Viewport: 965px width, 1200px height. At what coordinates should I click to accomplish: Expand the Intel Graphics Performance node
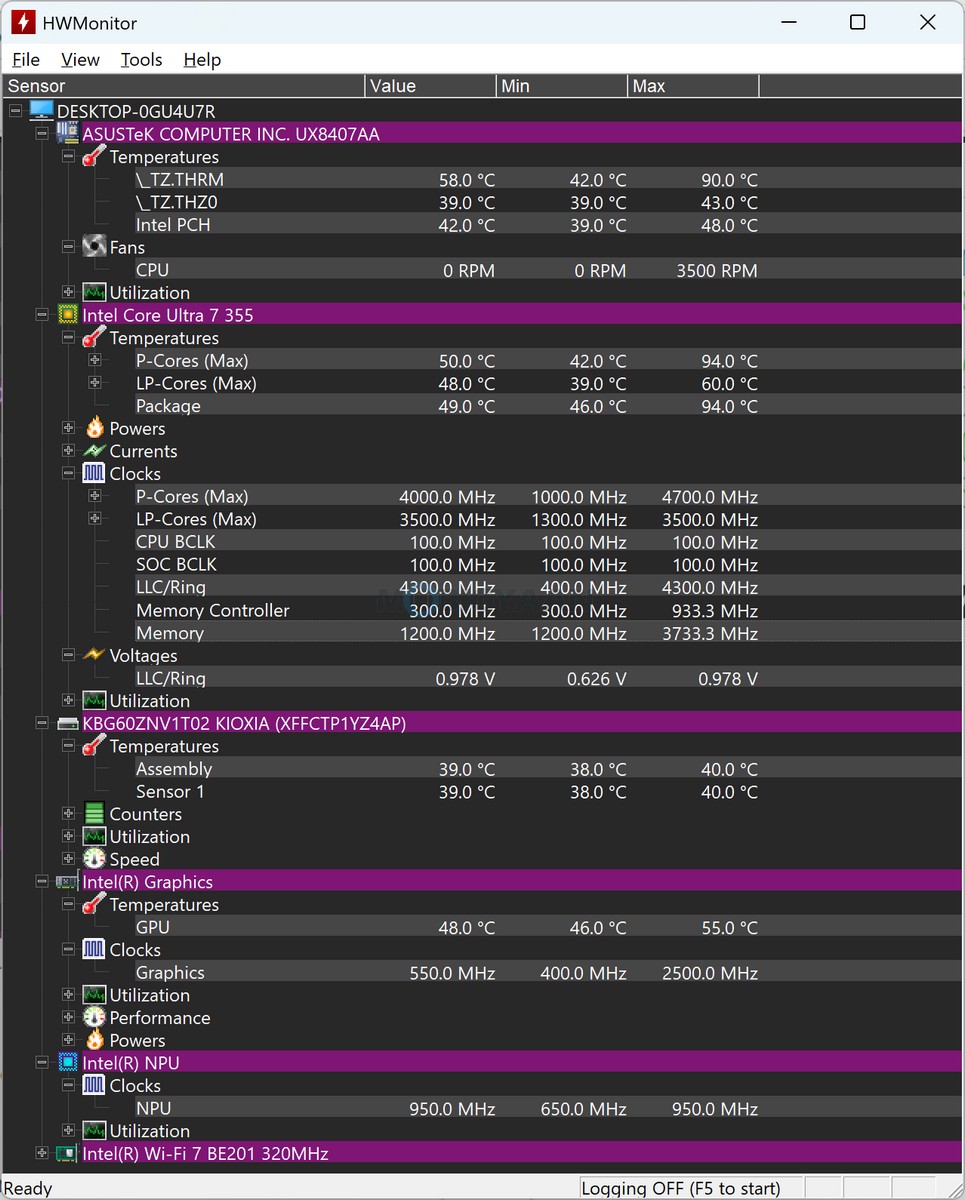[68, 1017]
